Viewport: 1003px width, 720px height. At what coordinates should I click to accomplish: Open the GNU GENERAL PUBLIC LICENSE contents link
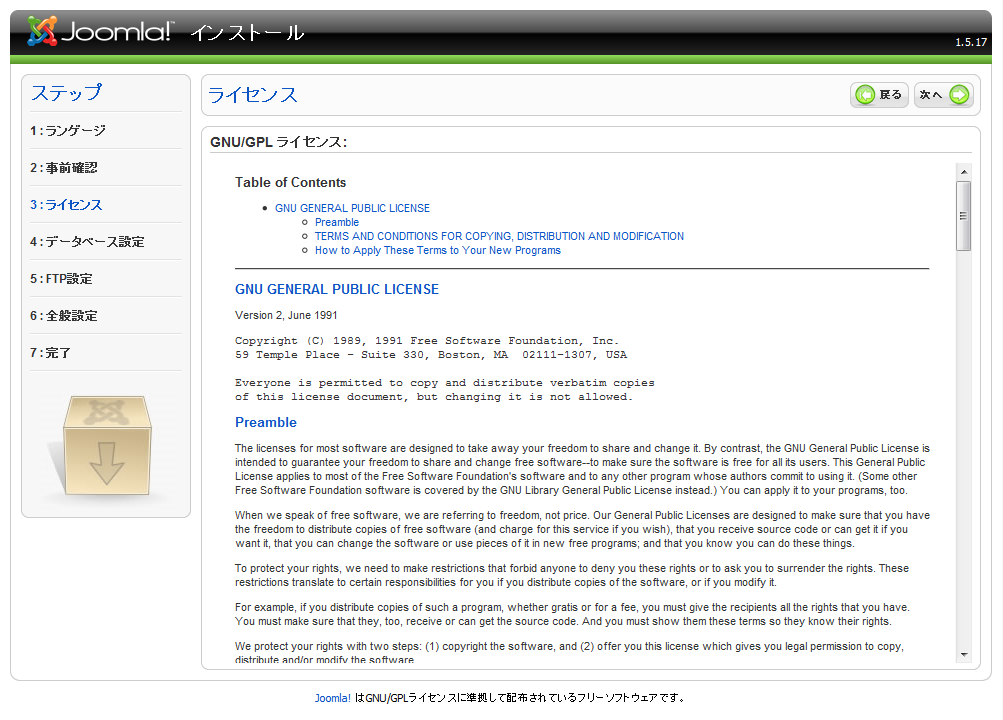352,208
